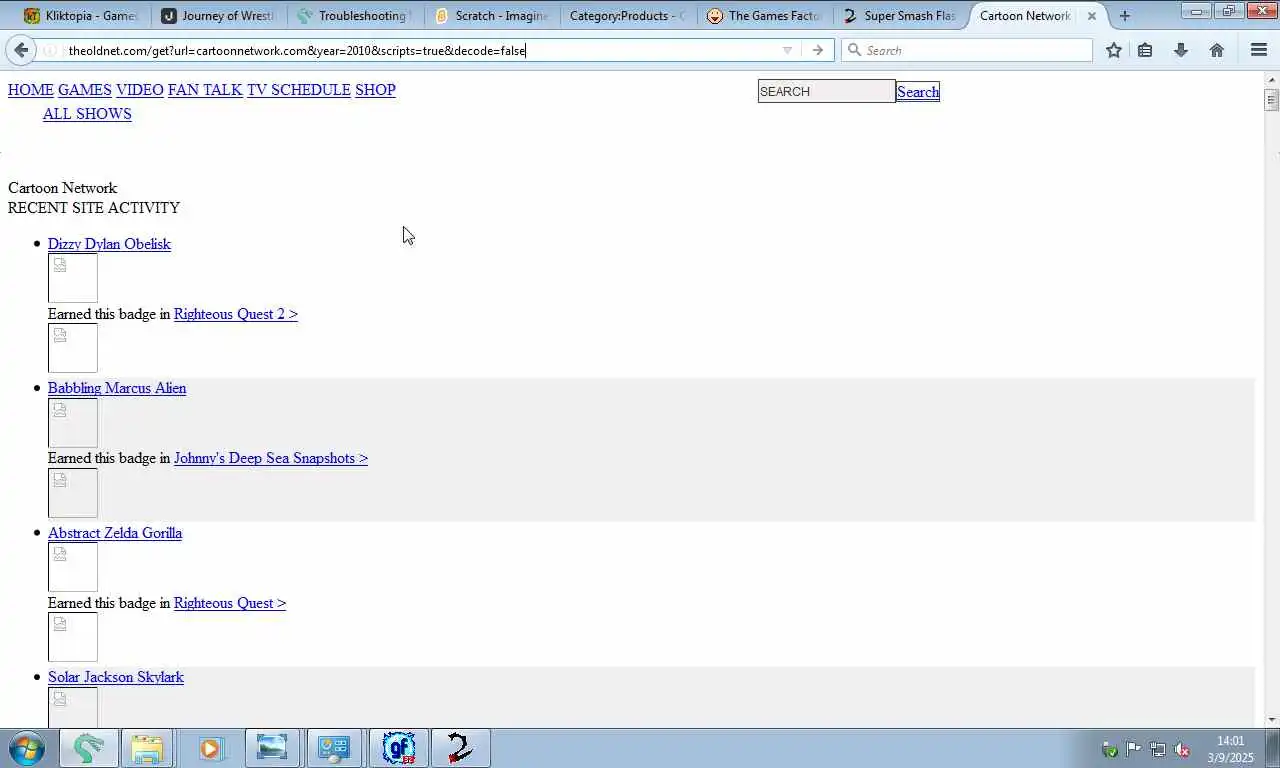Click the Action Center flag tray icon
This screenshot has width=1280, height=768.
tap(1134, 749)
